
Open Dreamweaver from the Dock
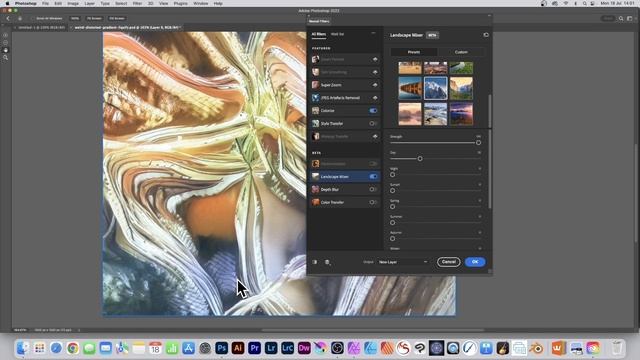tap(304, 348)
